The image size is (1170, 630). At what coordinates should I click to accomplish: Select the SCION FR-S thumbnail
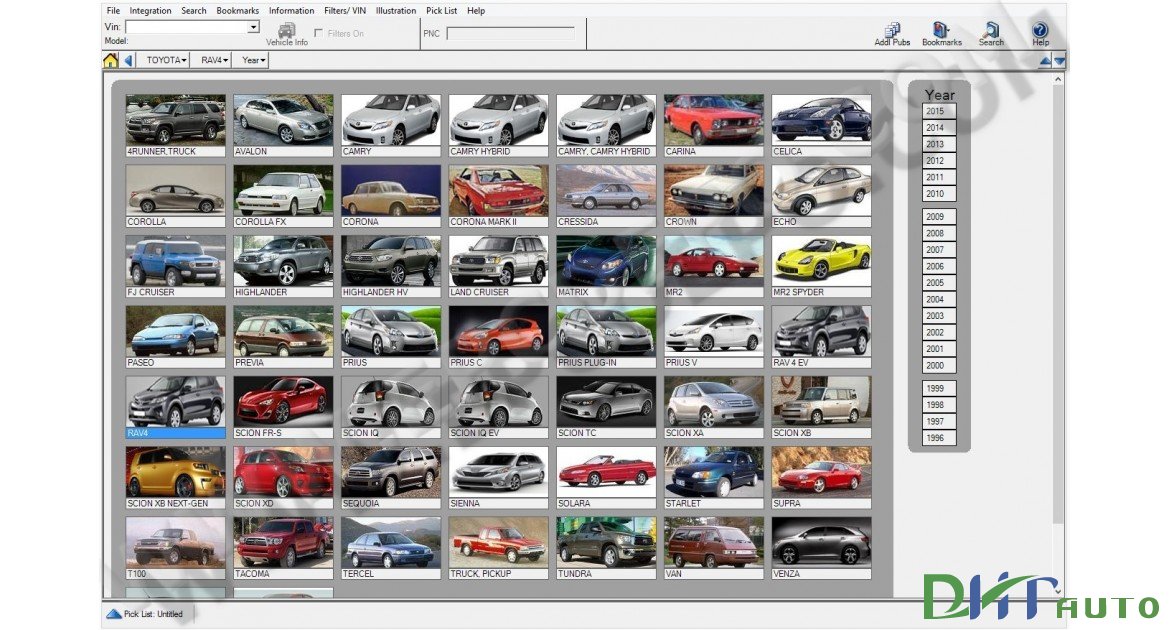point(283,407)
